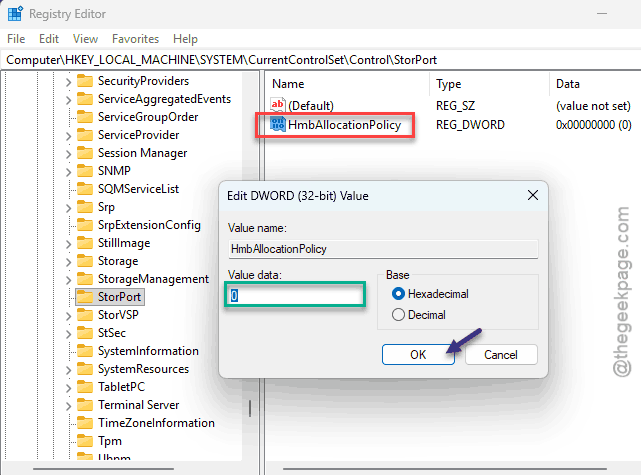Click the TimeZoneInformation folder icon
Image resolution: width=641 pixels, height=475 pixels.
tap(85, 423)
